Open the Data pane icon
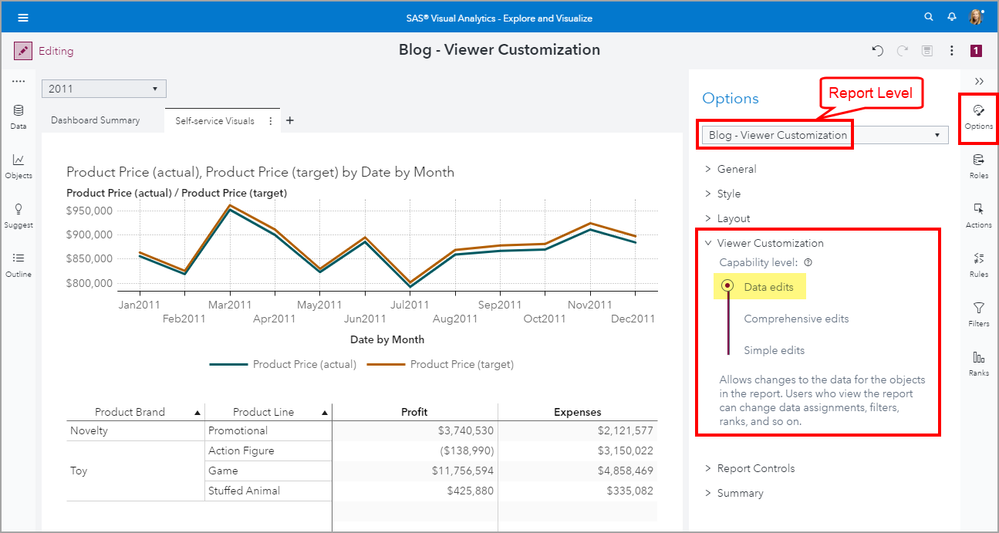 pyautogui.click(x=18, y=115)
